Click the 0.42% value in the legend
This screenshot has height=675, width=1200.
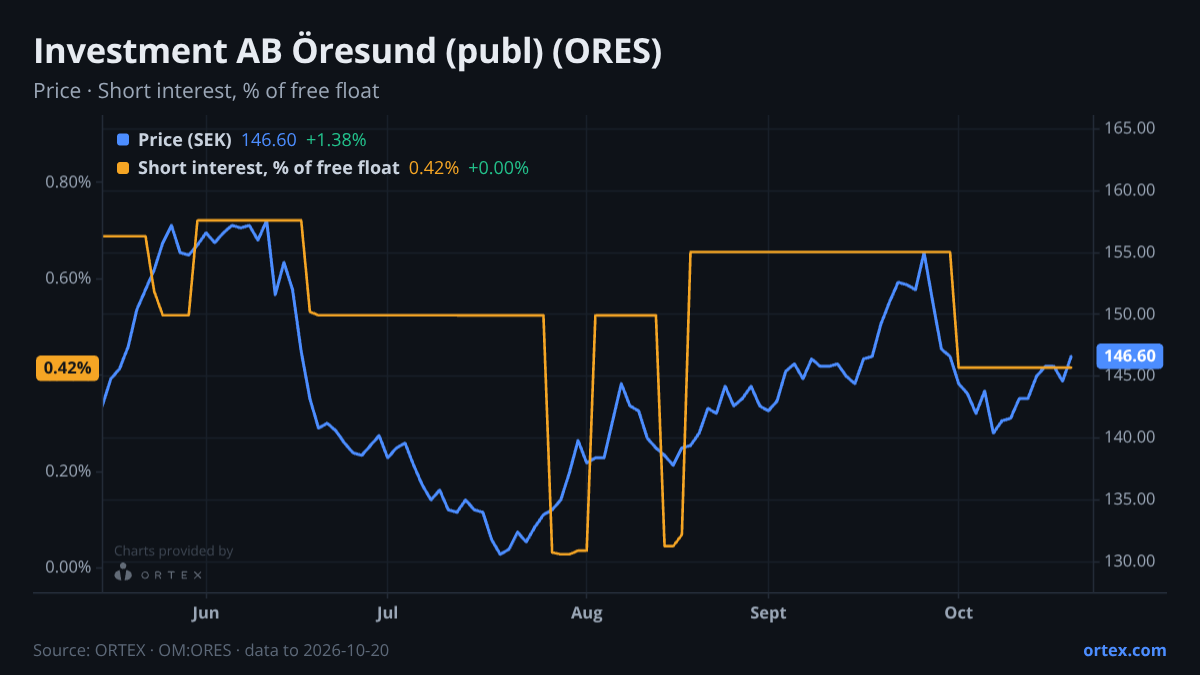pyautogui.click(x=434, y=168)
